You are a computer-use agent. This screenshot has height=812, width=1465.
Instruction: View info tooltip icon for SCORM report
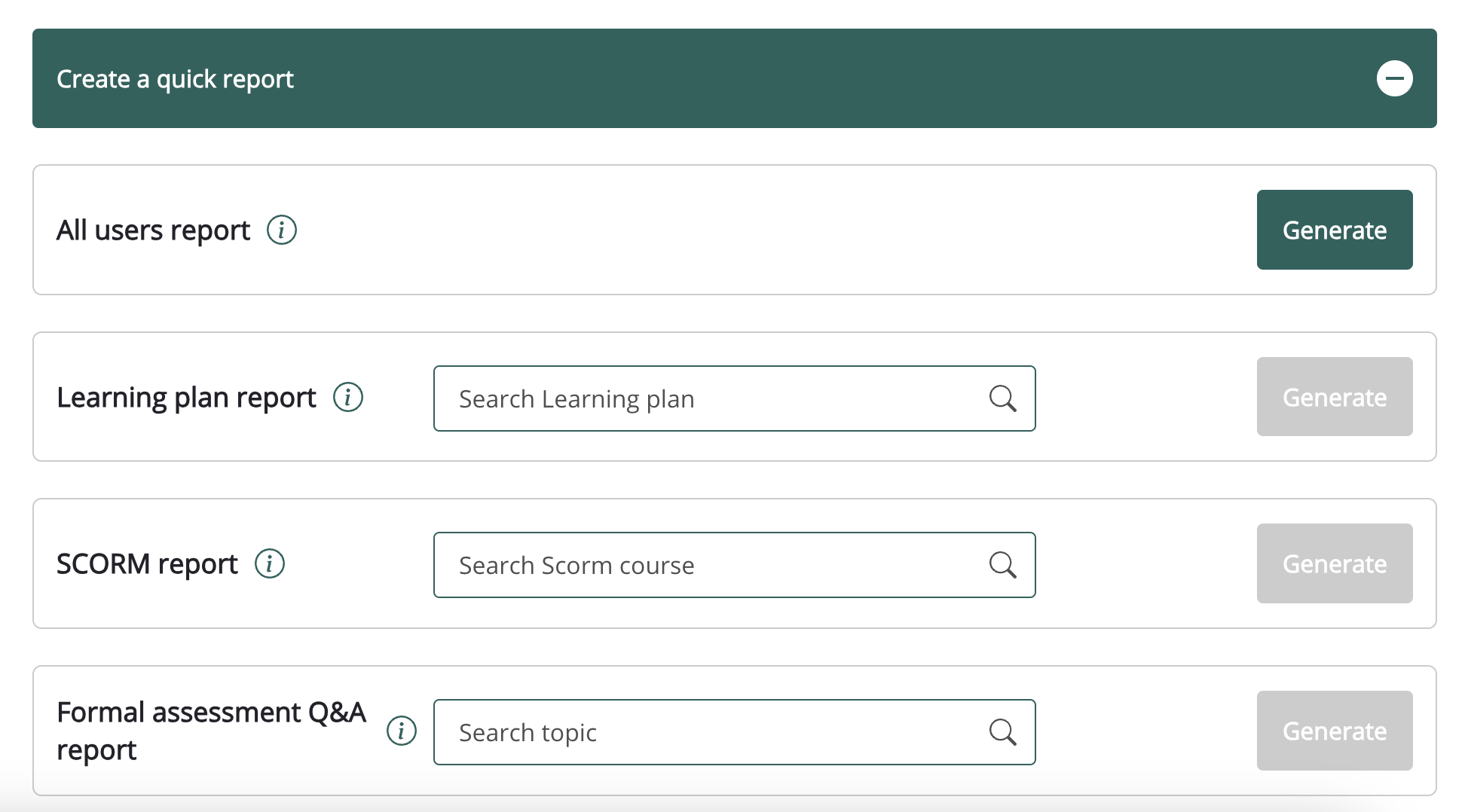pyautogui.click(x=270, y=563)
